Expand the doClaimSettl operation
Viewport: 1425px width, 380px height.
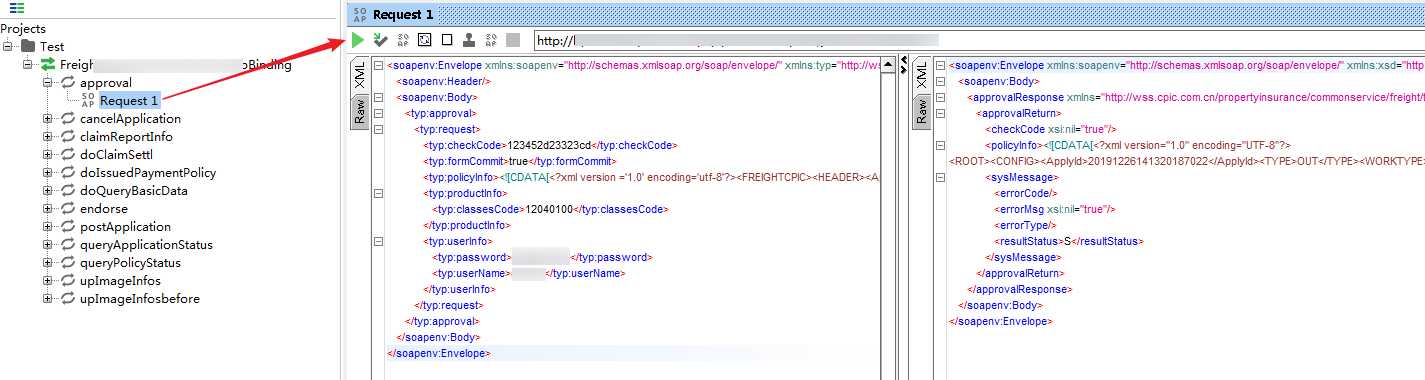coord(48,155)
